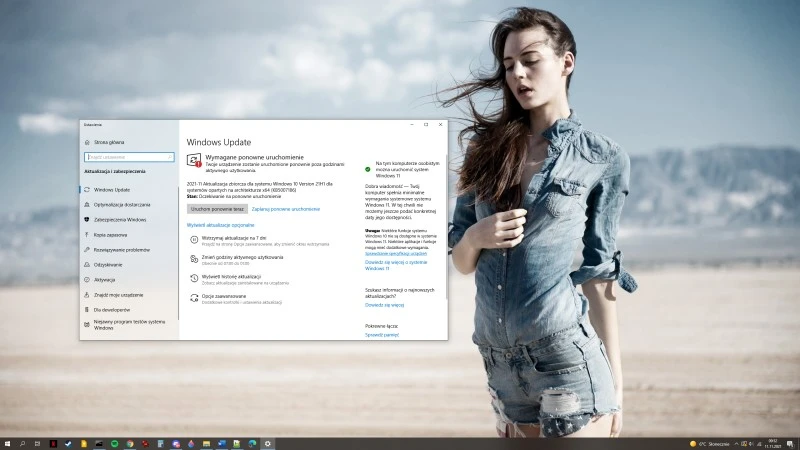
Task: Open File Explorer from the taskbar
Action: click(206, 444)
